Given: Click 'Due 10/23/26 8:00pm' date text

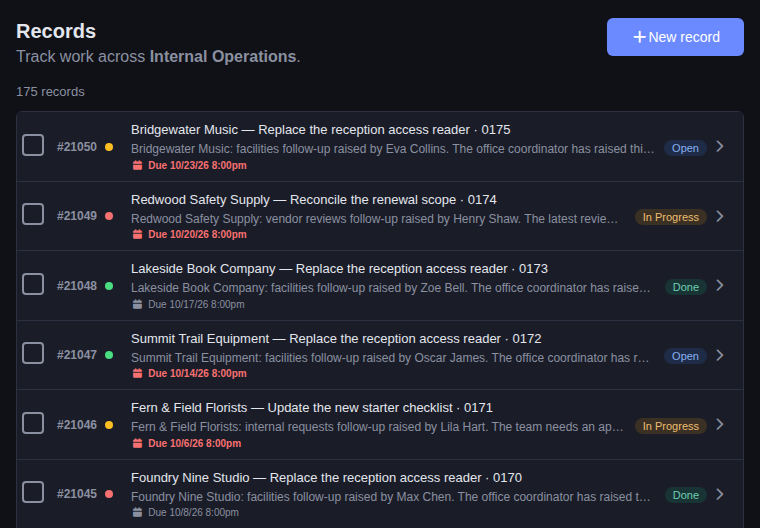Looking at the screenshot, I should 197,165.
